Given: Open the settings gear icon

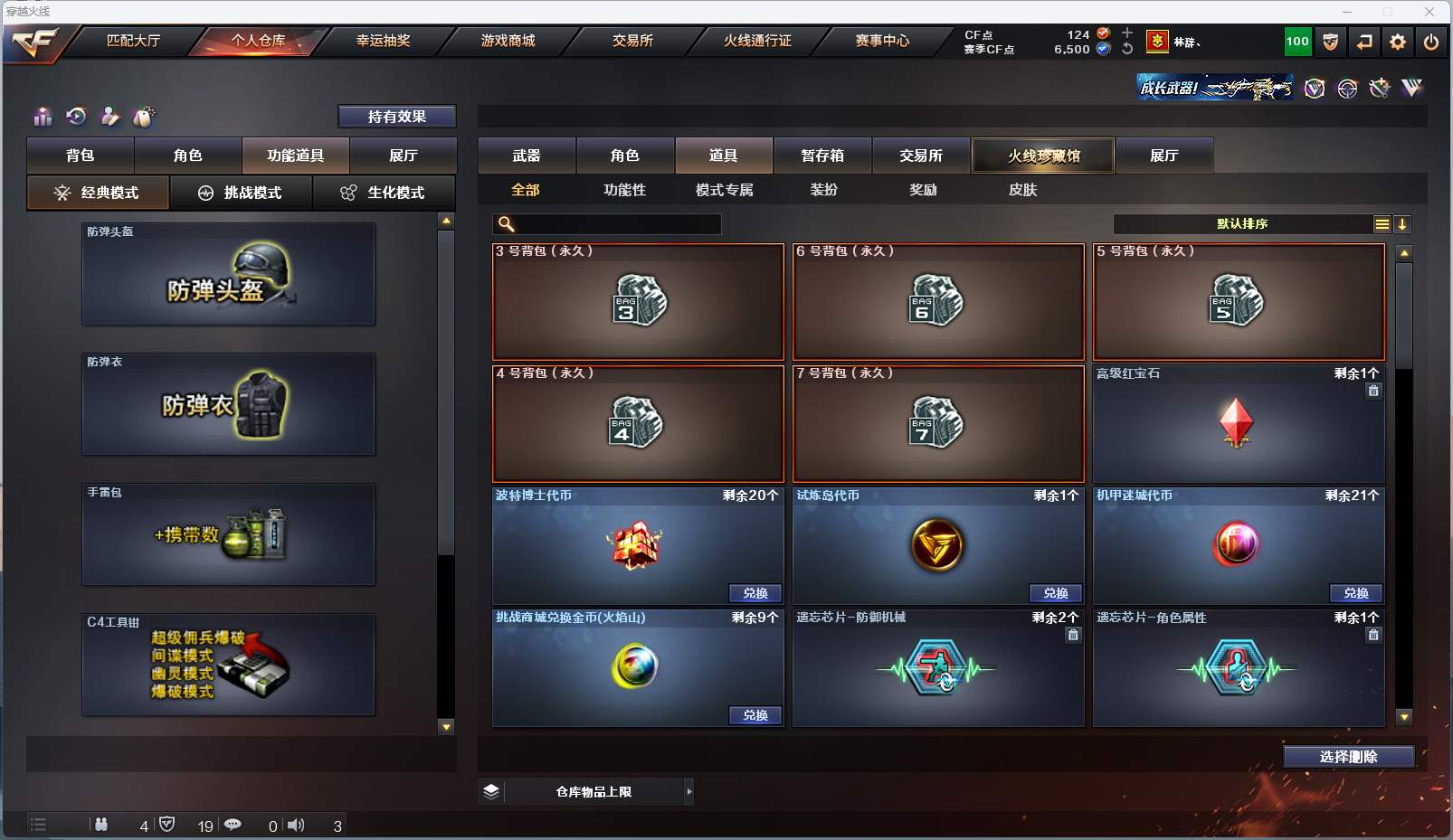Looking at the screenshot, I should (1398, 42).
